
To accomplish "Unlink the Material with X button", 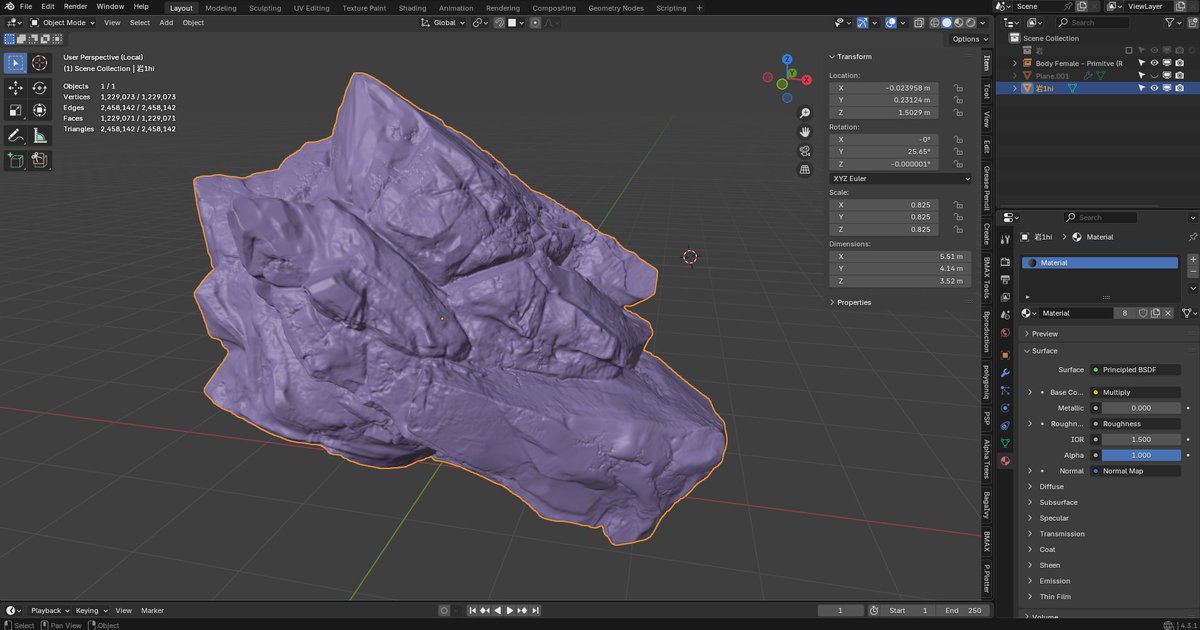I will tap(1167, 313).
